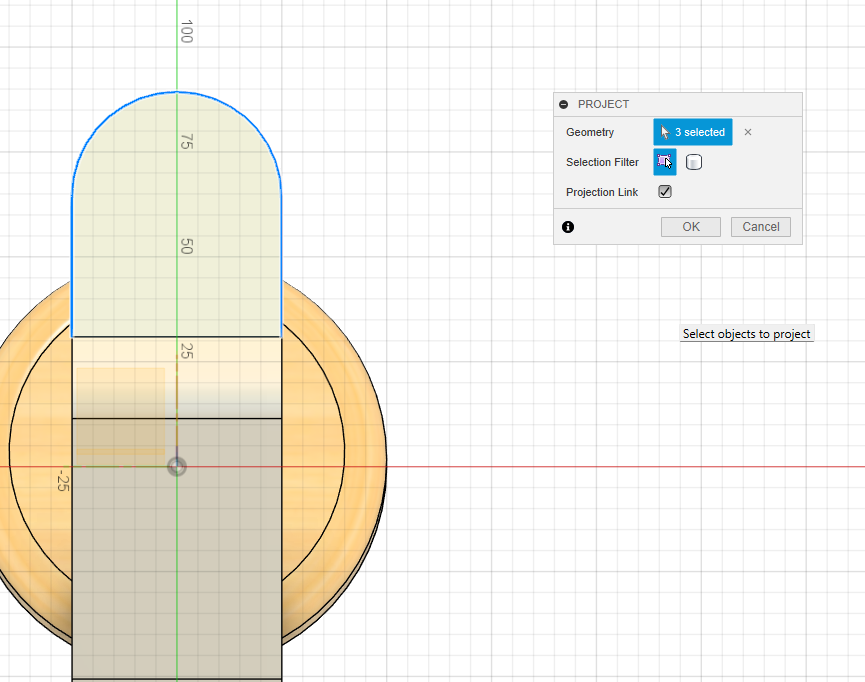
Task: Choose the Bodies selection filter icon
Action: [694, 162]
